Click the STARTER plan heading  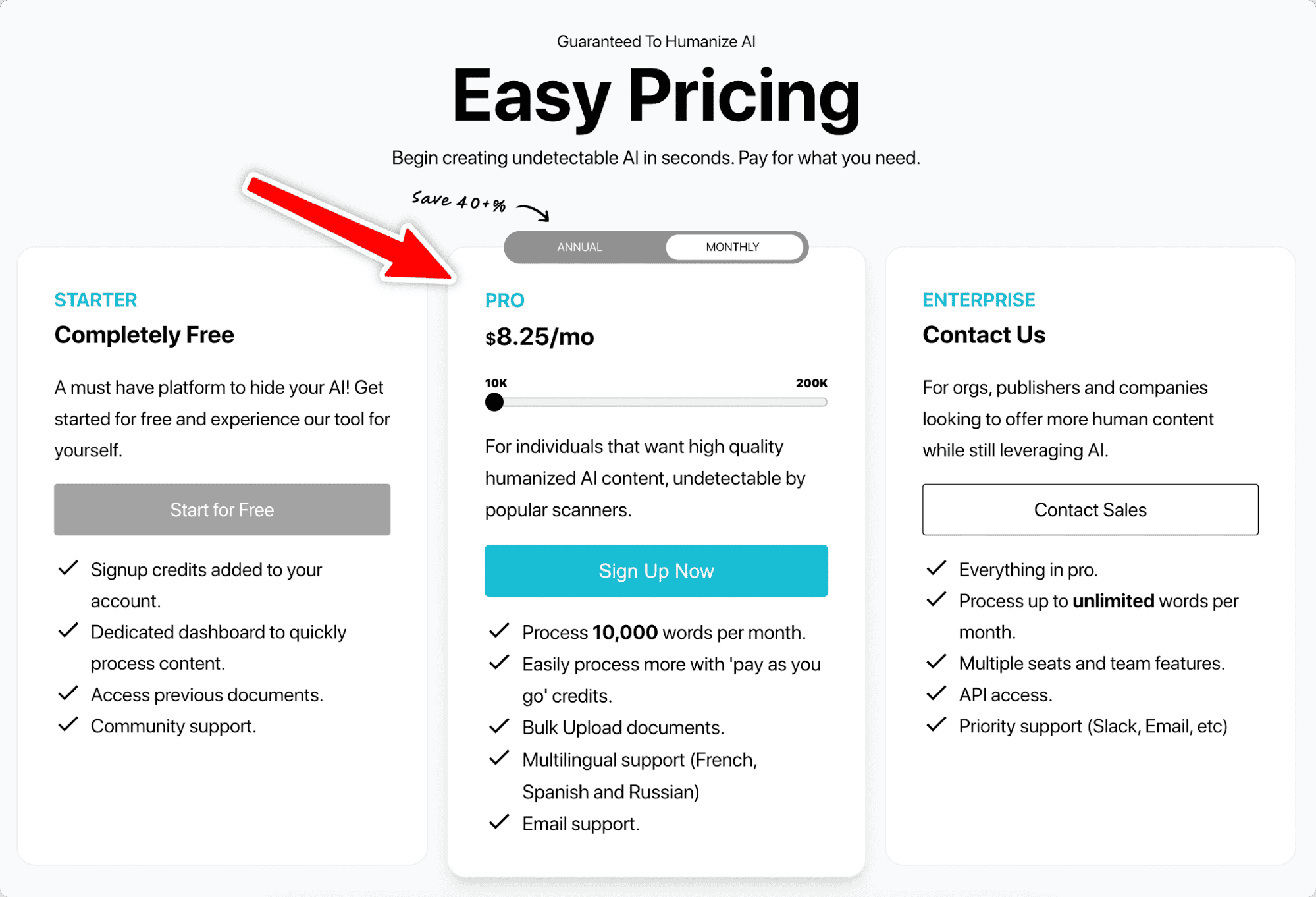[95, 300]
